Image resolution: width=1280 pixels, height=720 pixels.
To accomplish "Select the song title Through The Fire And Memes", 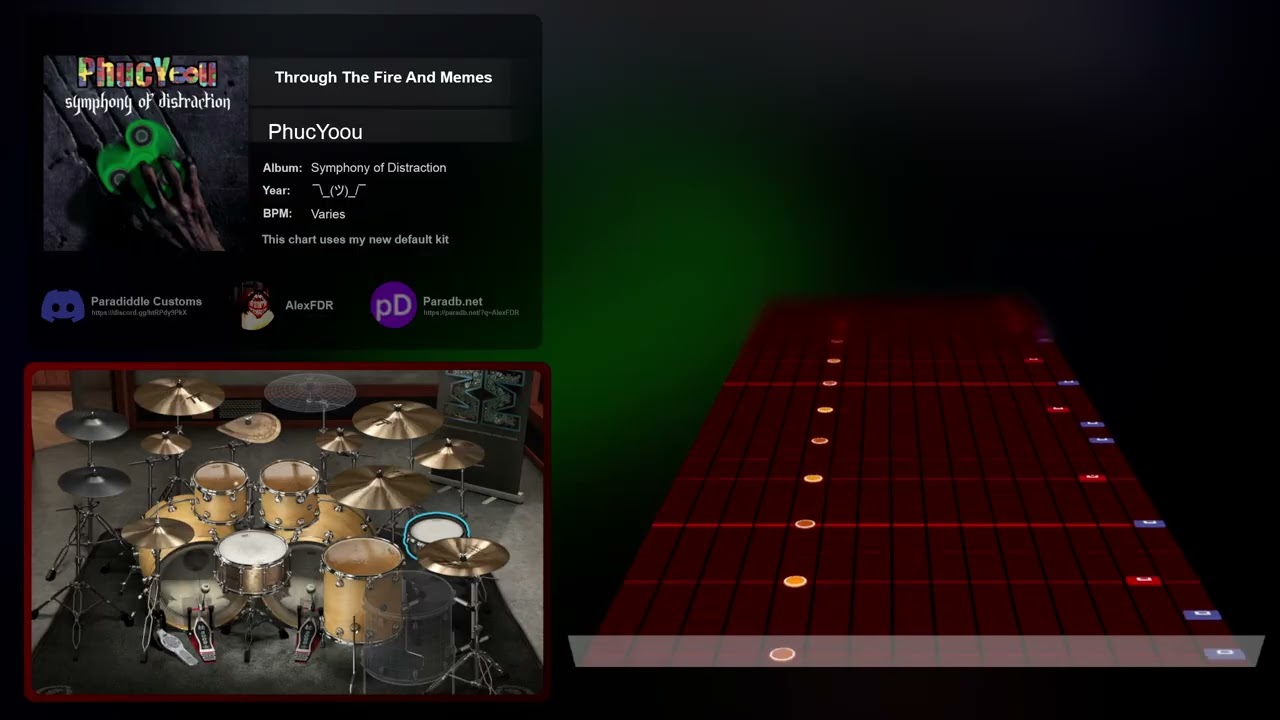I will (x=383, y=77).
